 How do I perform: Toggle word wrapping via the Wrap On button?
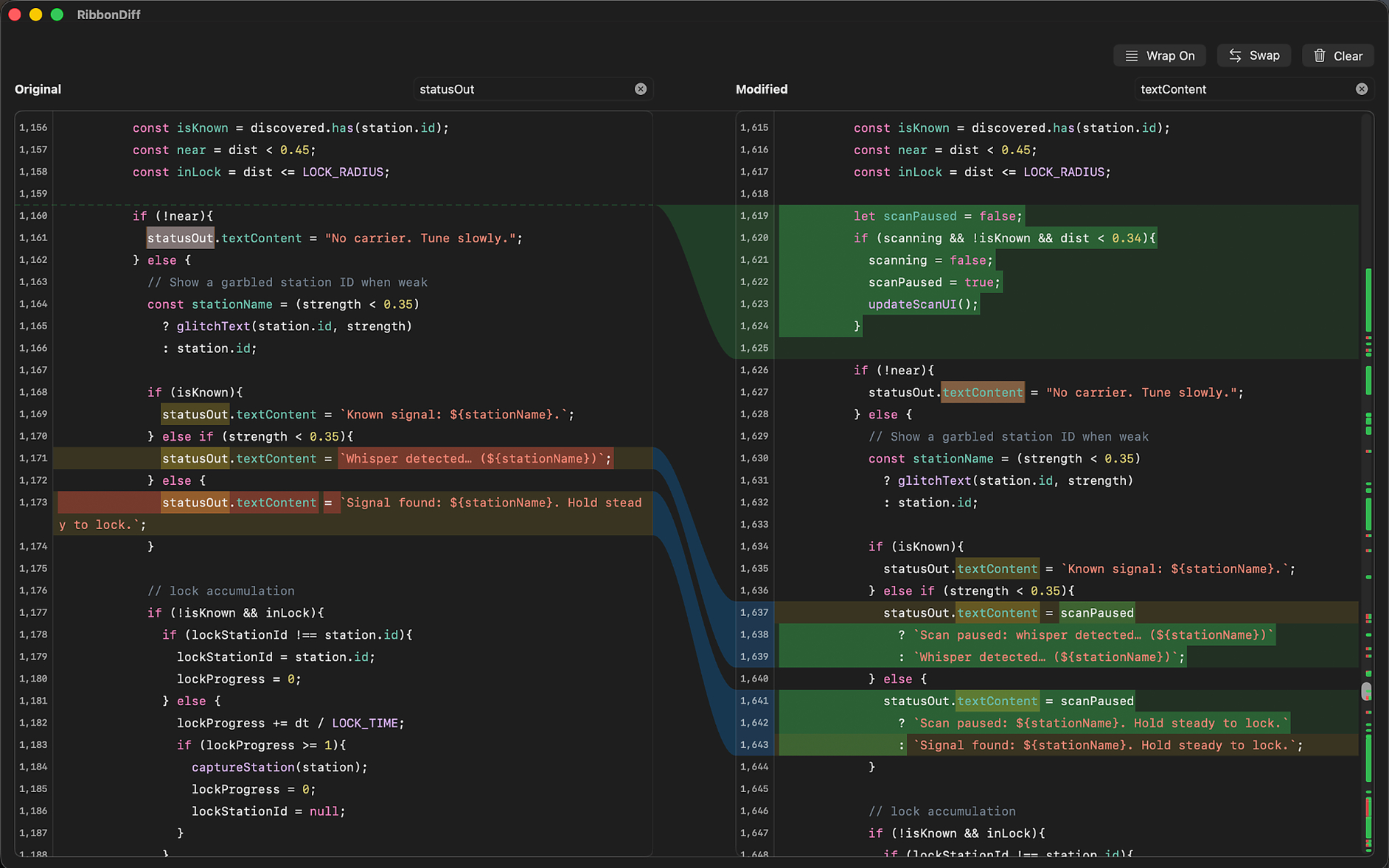1160,55
